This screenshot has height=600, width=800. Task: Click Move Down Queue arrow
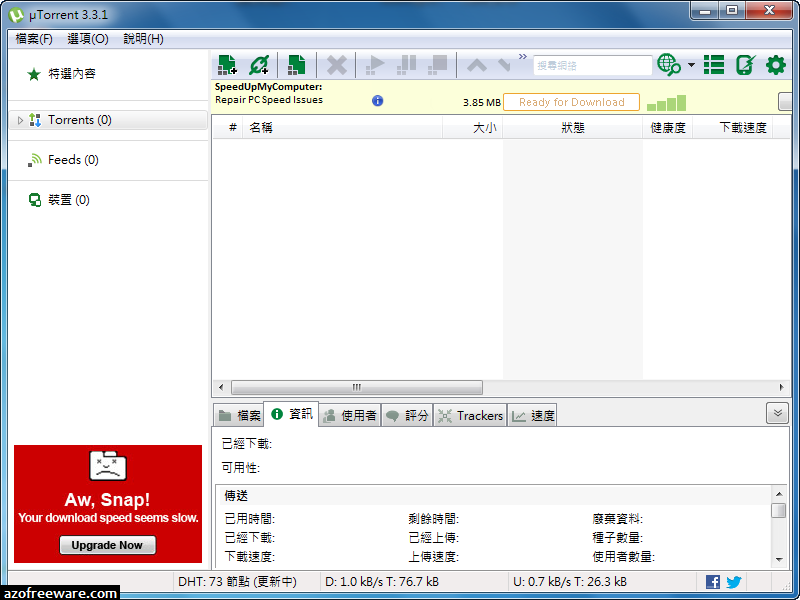[x=504, y=65]
